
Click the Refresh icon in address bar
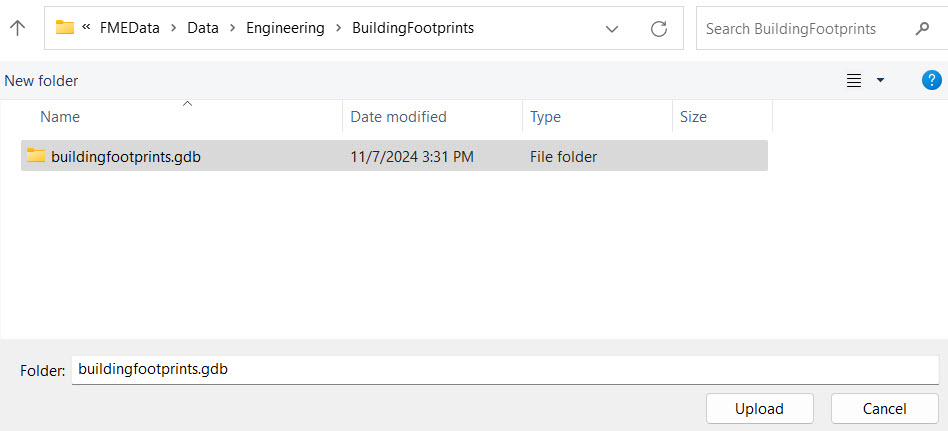[x=659, y=29]
